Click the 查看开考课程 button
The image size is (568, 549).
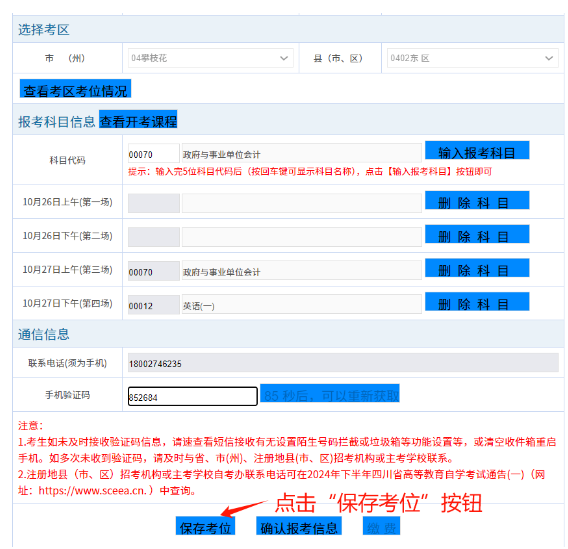coord(138,120)
